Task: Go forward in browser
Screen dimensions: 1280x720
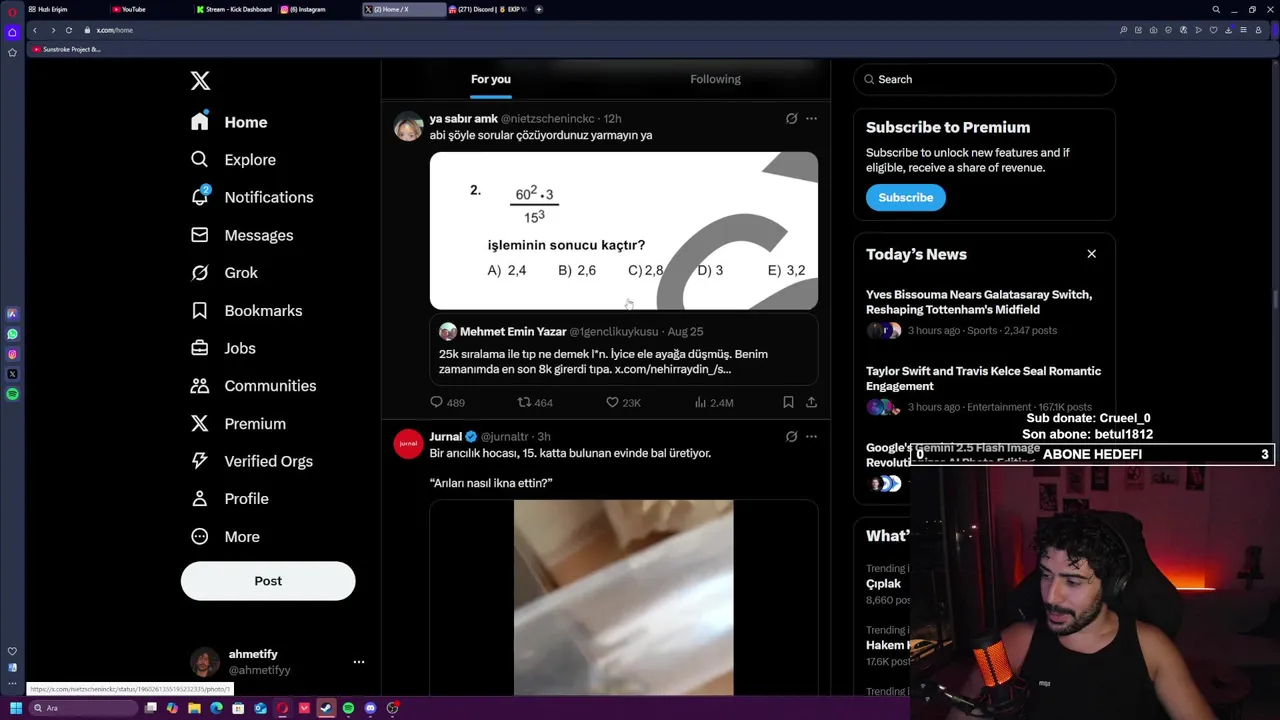Action: (53, 30)
